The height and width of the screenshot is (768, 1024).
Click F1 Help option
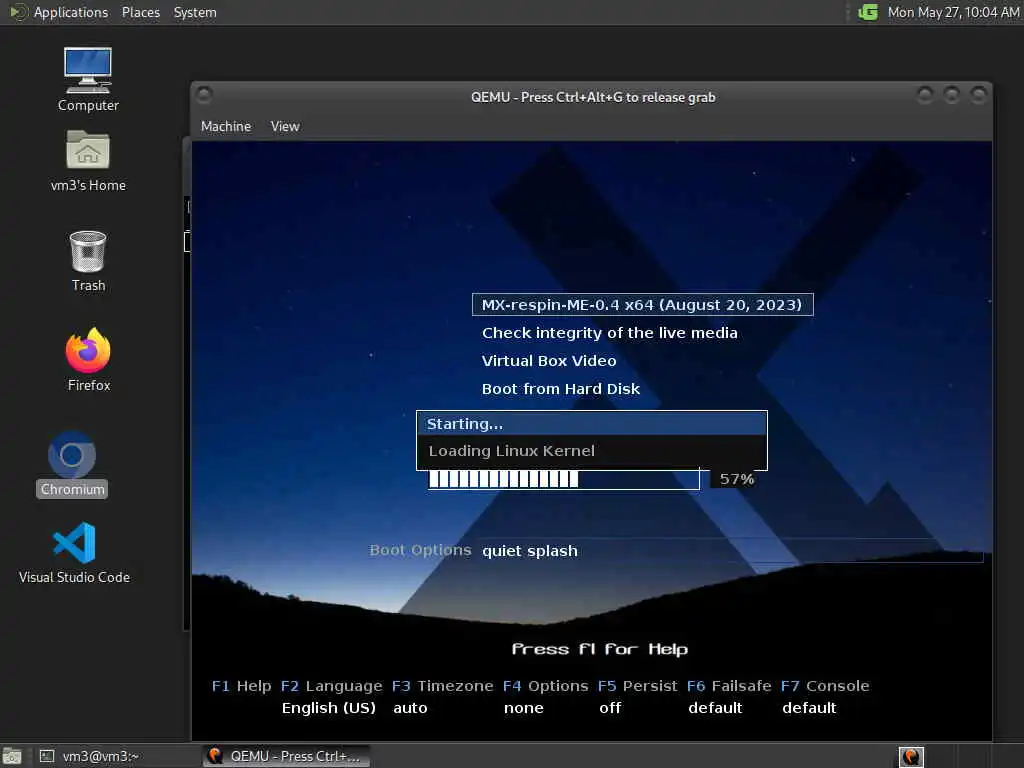pyautogui.click(x=241, y=686)
